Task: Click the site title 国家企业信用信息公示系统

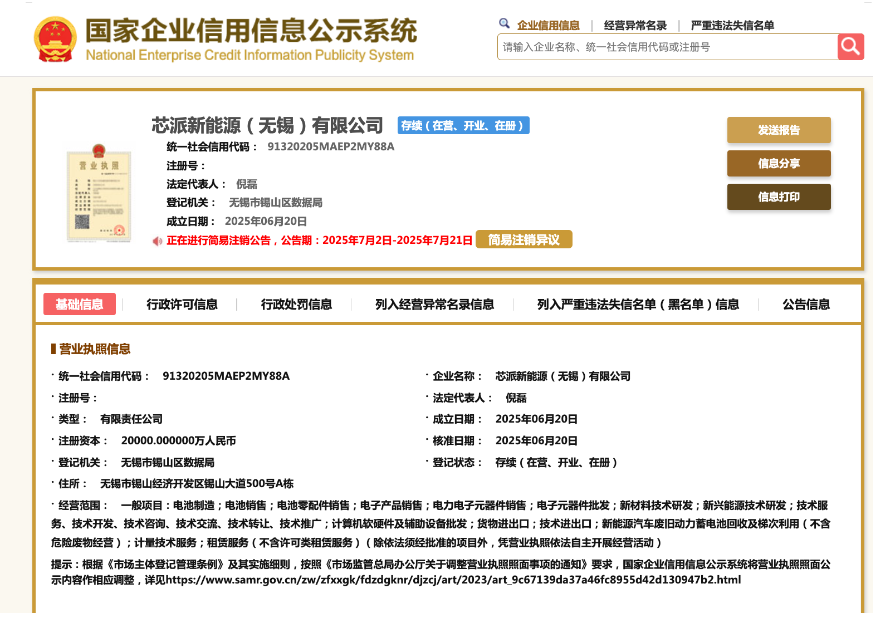Action: pyautogui.click(x=251, y=30)
